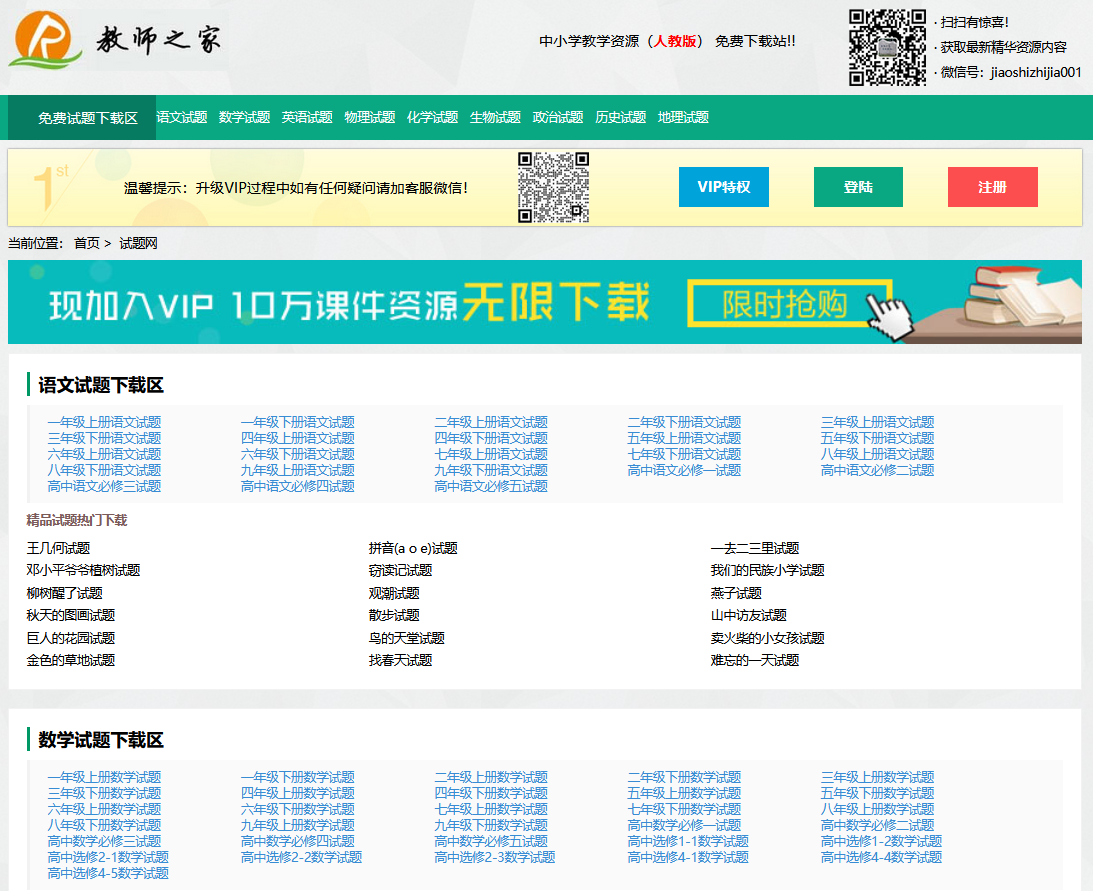Open 二年级下册数学试题 link
Viewport: 1093px width, 891px height.
tap(685, 777)
